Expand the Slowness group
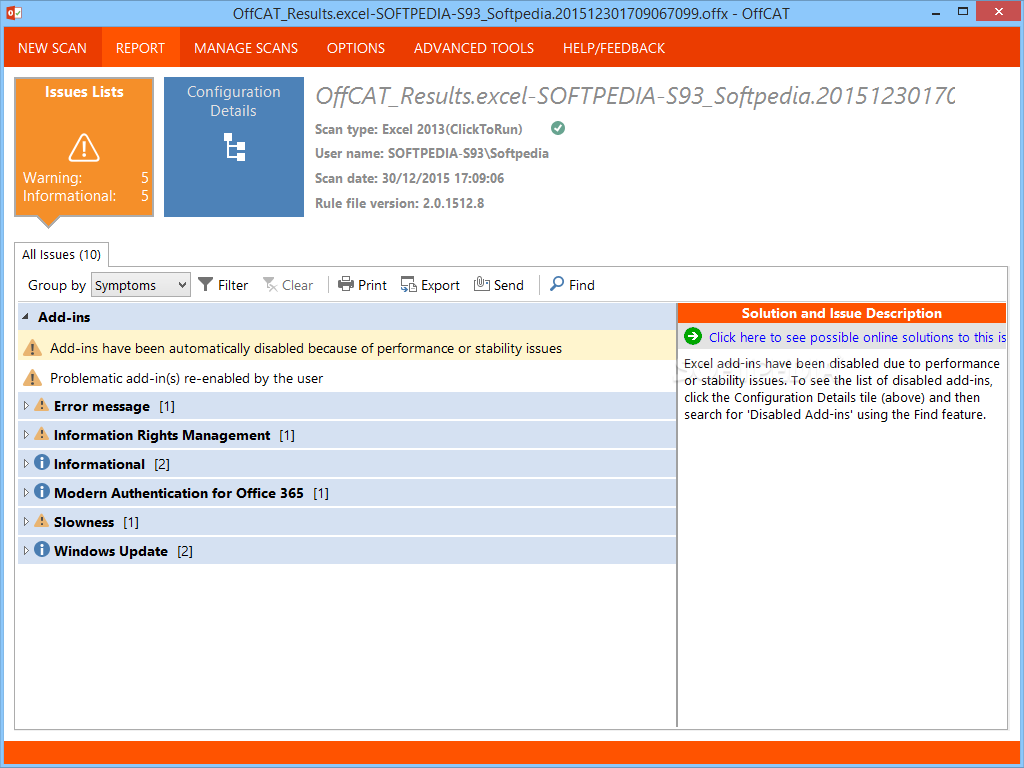 (x=25, y=521)
